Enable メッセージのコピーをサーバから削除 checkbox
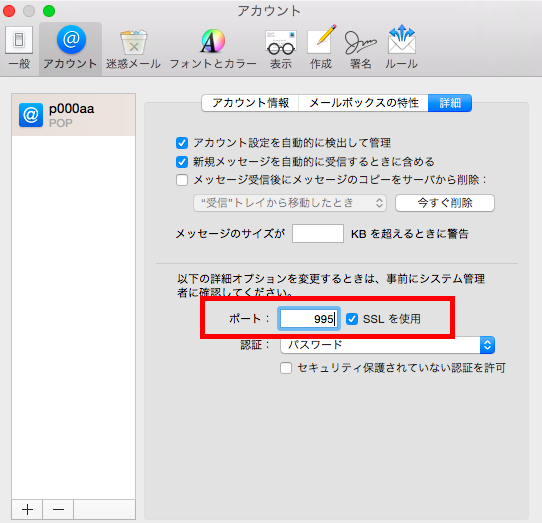 (182, 180)
